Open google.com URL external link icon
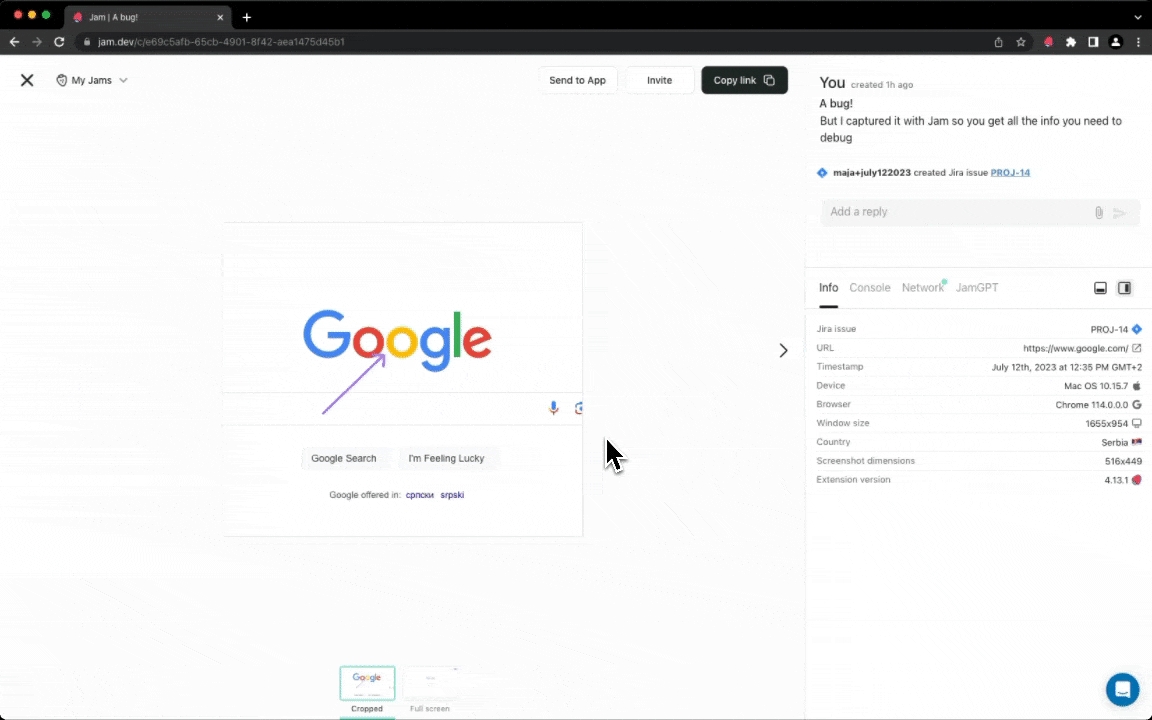This screenshot has width=1152, height=720. pos(1136,348)
